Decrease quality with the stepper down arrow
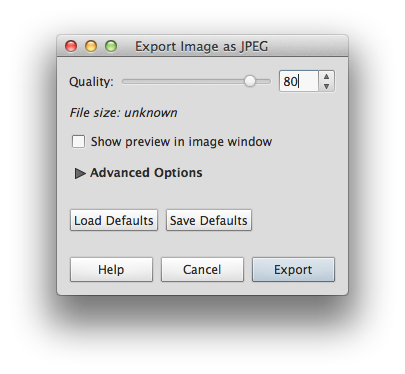 327,86
